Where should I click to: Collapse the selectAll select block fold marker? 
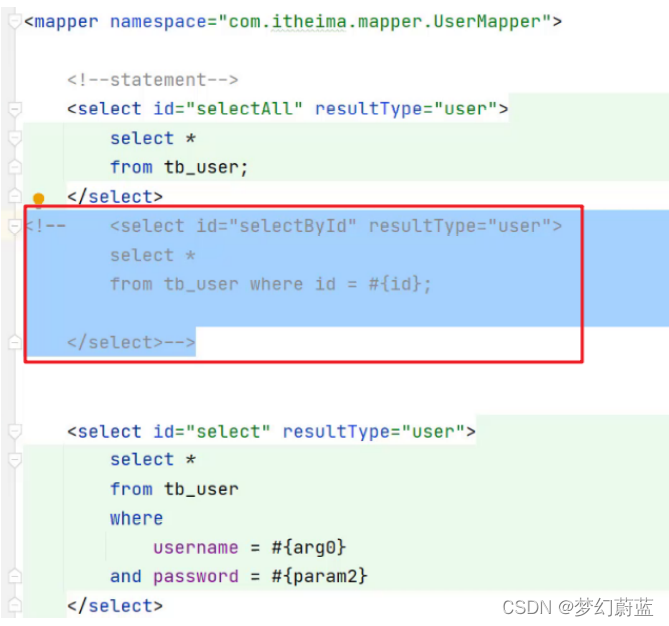15,109
